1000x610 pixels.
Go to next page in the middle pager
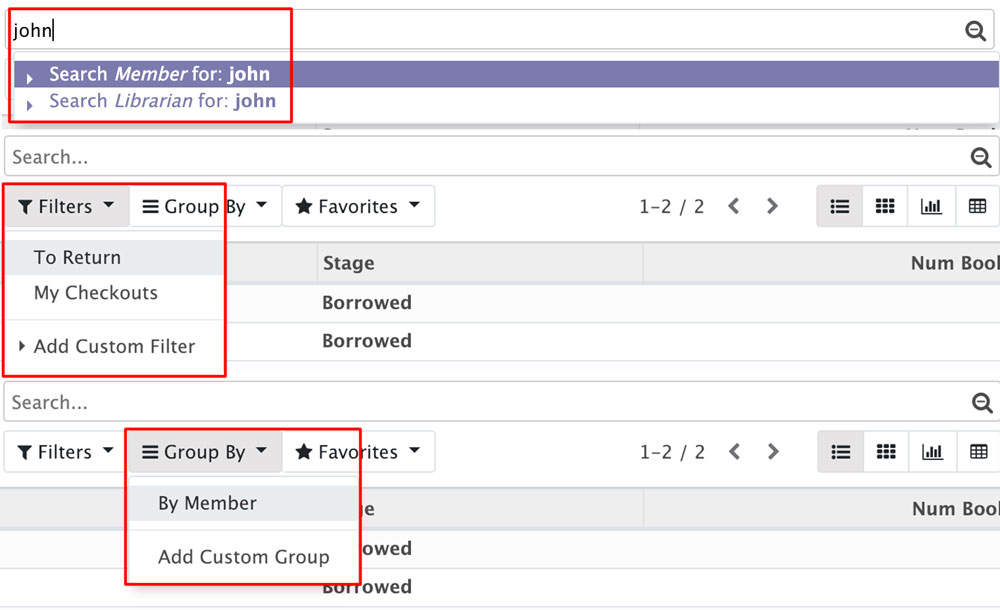click(x=772, y=206)
